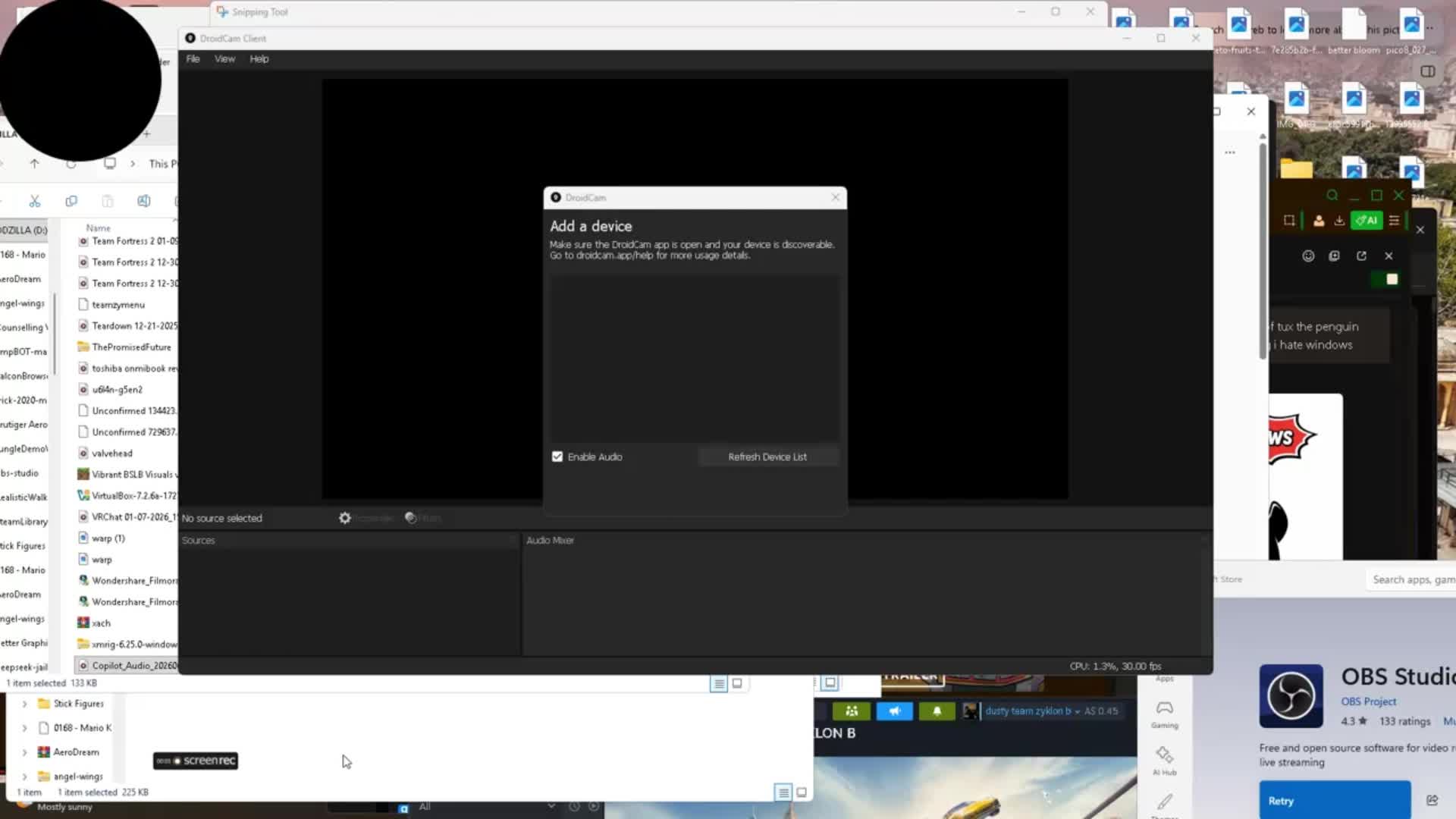Click the green notifications bell in Steam
The image size is (1456, 819).
click(937, 711)
